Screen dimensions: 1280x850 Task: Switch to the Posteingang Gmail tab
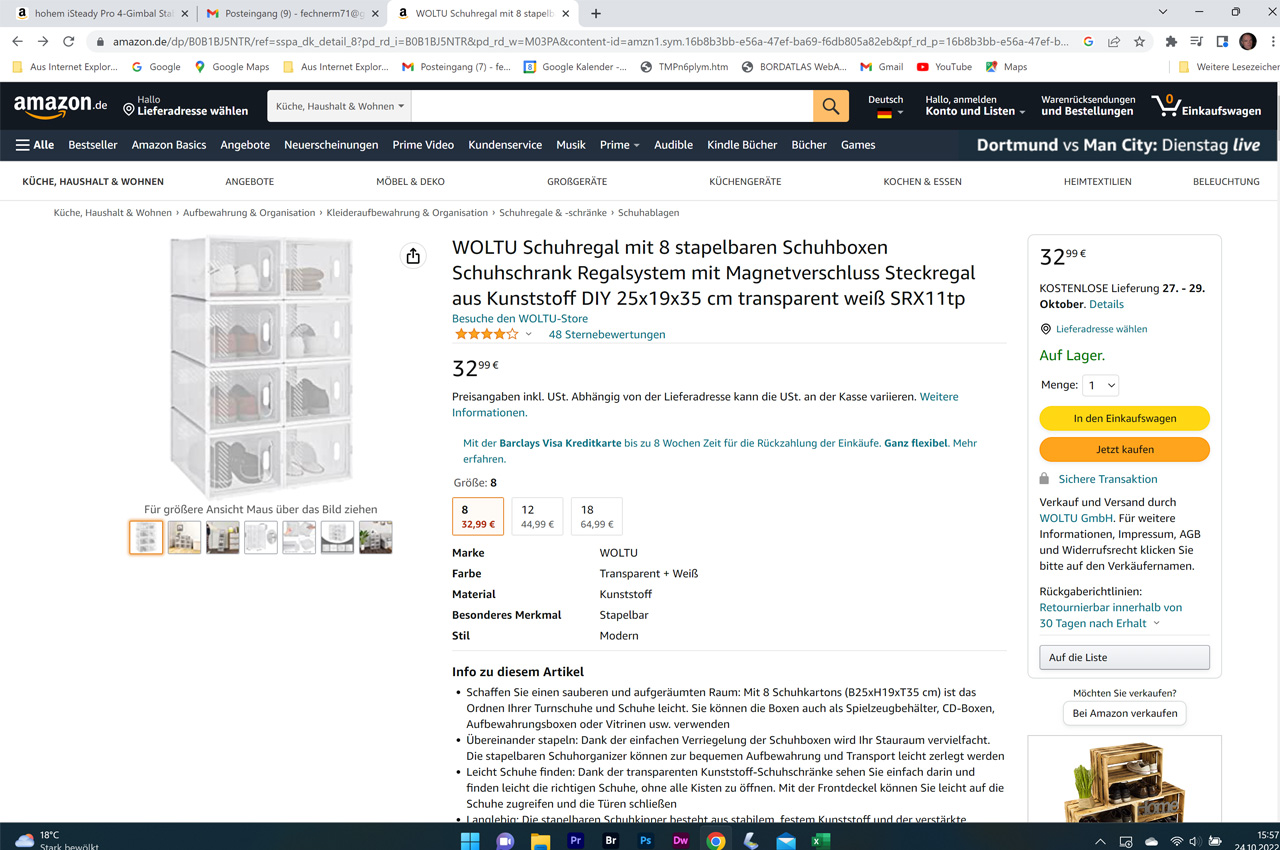click(x=290, y=14)
